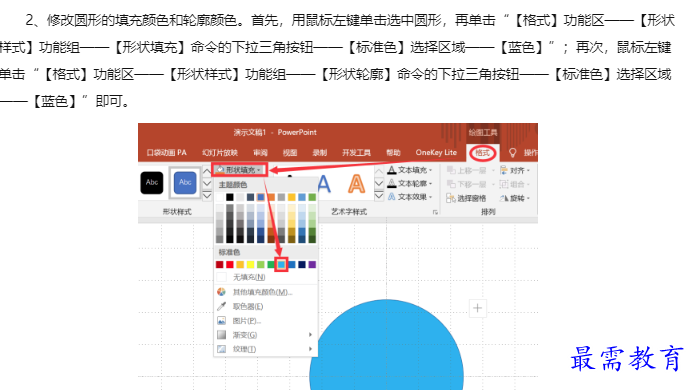Switch to the 审阅 tab
The height and width of the screenshot is (390, 692).
click(260, 153)
